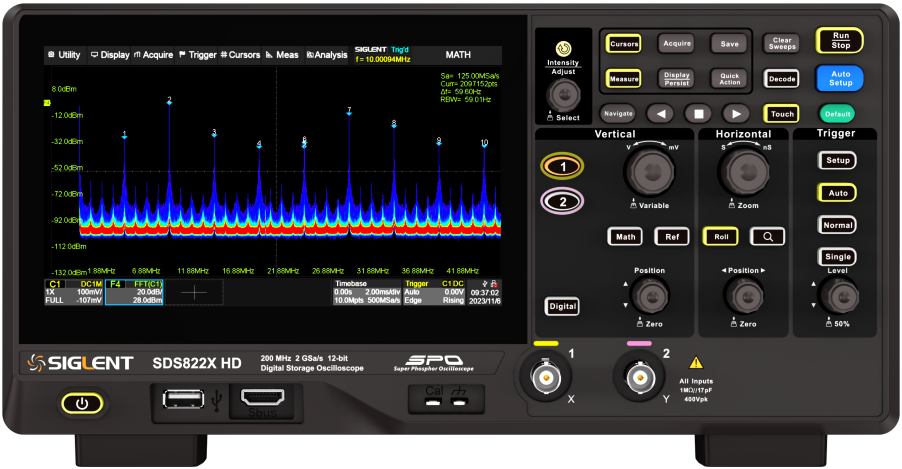Push the Horizontal scale Zoom knob

(x=745, y=171)
